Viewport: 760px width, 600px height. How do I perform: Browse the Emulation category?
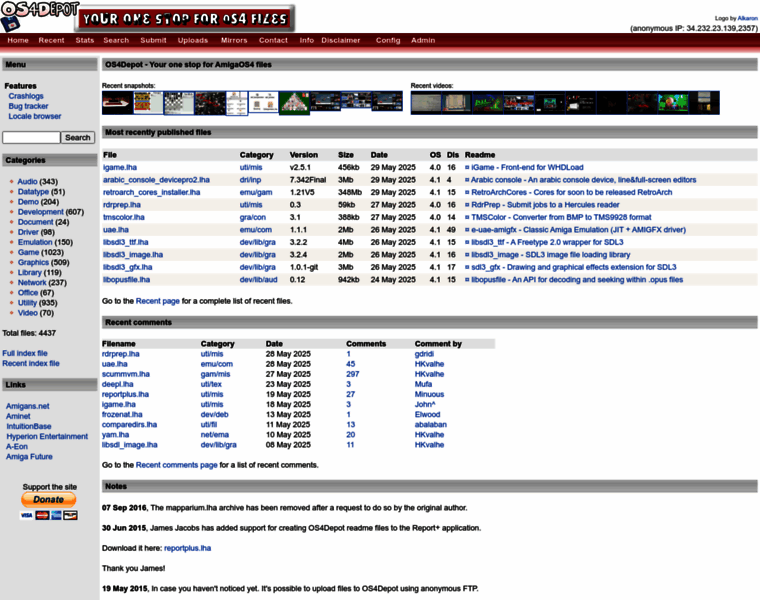(35, 242)
